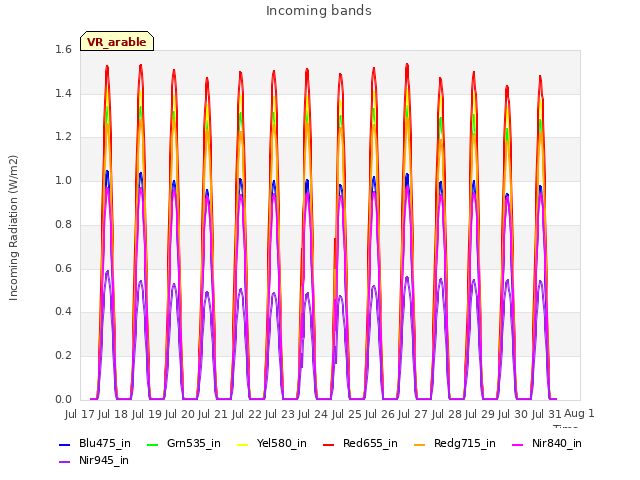
Task: Click the Incoming bands chart title
Action: click(x=319, y=11)
